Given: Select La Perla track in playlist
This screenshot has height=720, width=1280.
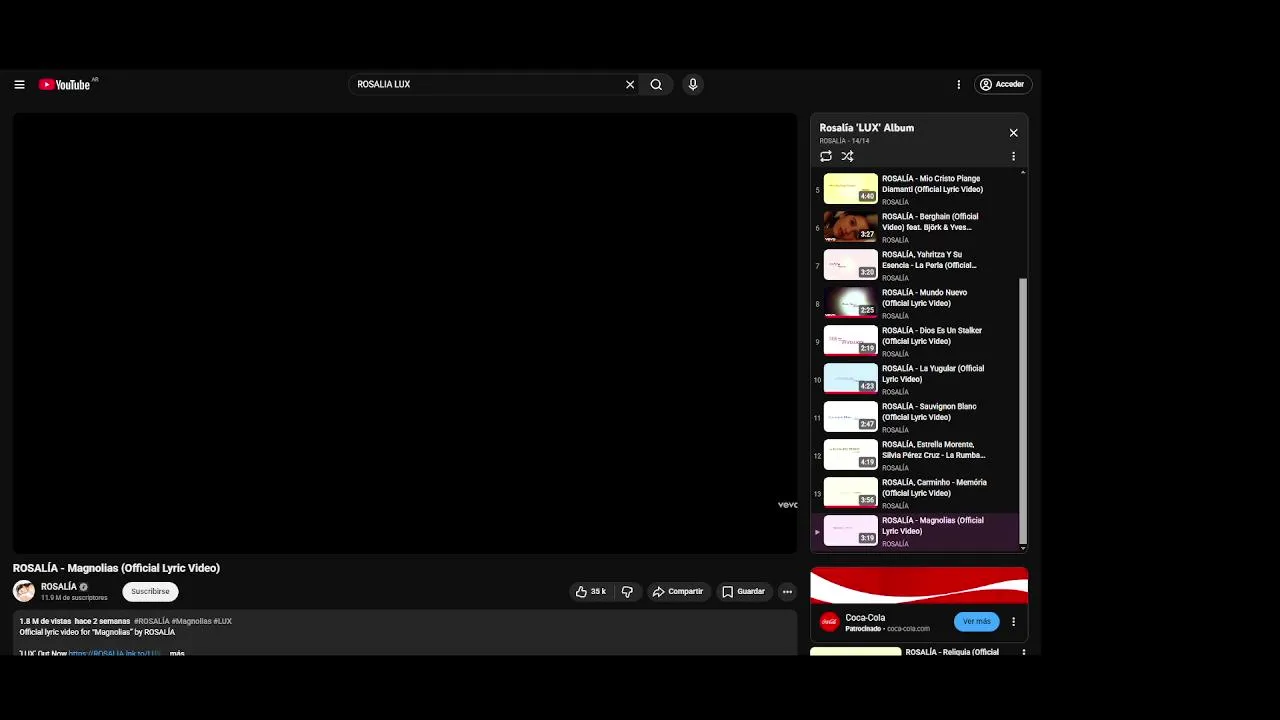Looking at the screenshot, I should click(x=915, y=265).
